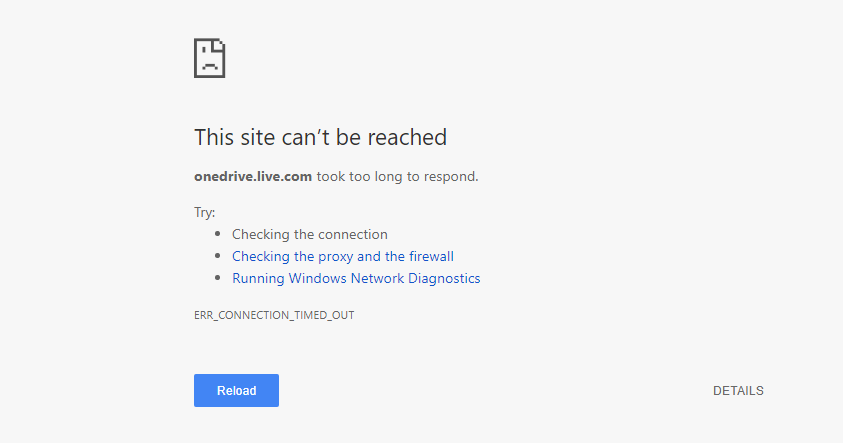Click the bullet before Checking the connection
The width and height of the screenshot is (843, 443).
pos(218,234)
